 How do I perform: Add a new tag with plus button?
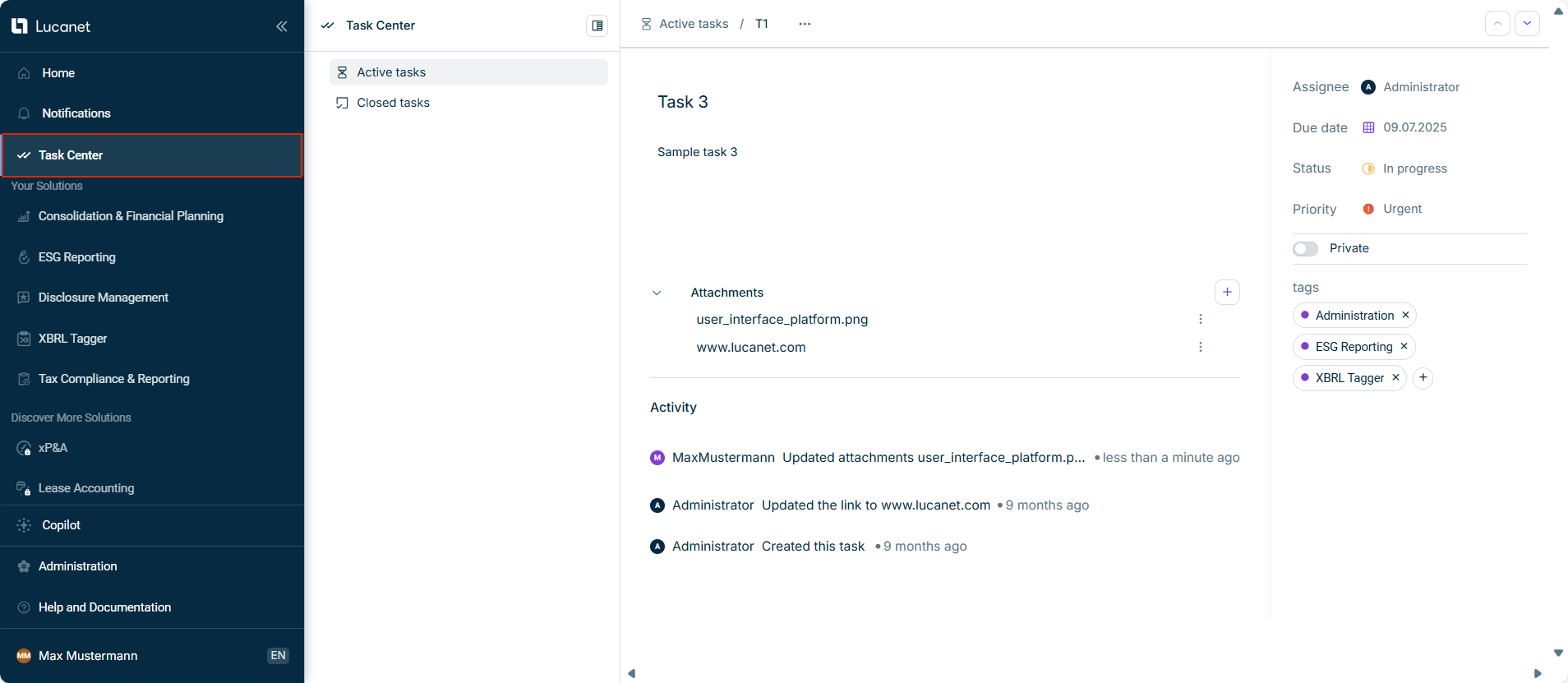[x=1423, y=377]
